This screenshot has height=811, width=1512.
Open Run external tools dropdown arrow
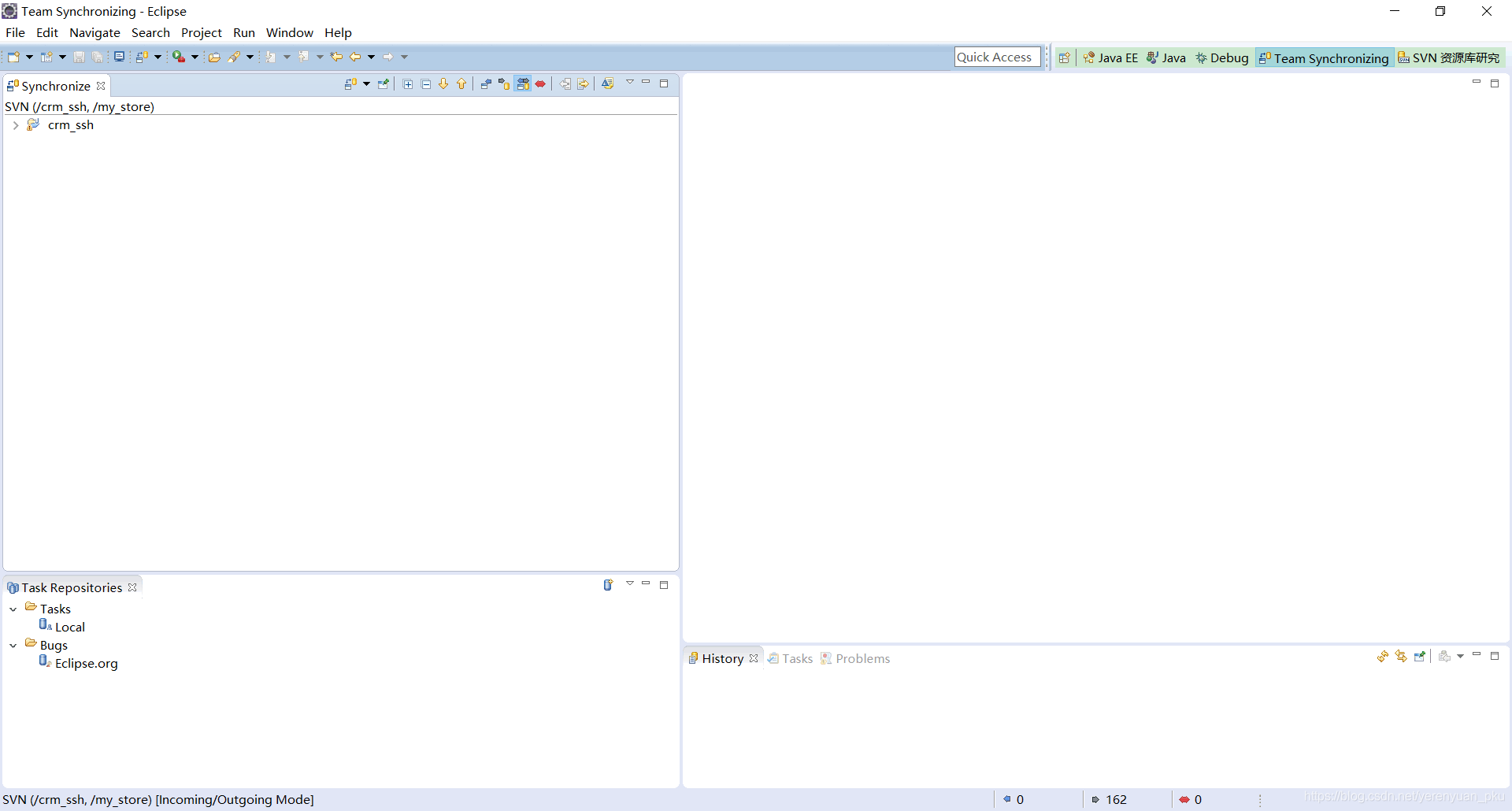(195, 57)
